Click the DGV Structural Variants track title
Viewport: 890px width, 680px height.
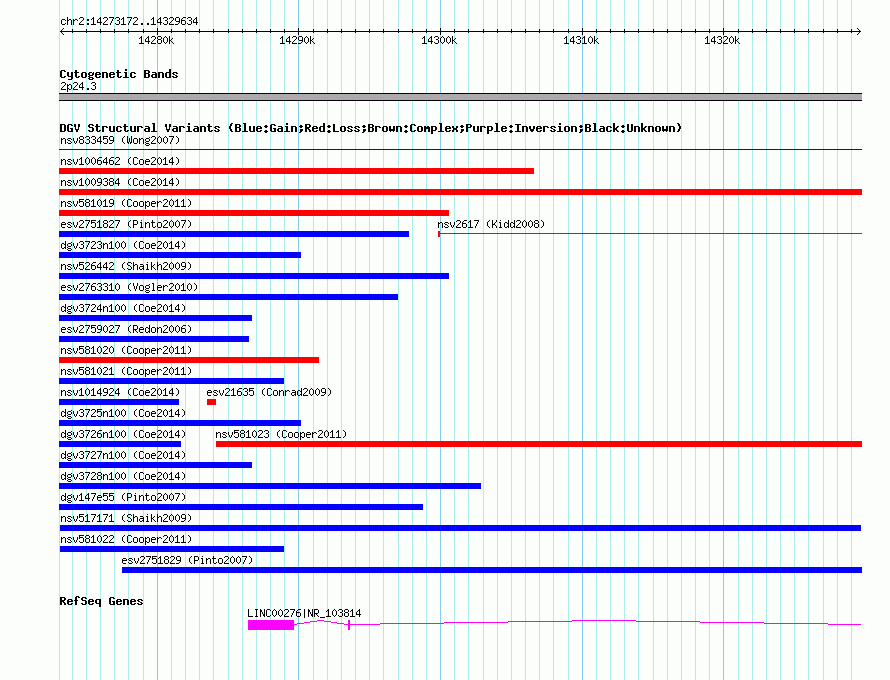click(371, 128)
